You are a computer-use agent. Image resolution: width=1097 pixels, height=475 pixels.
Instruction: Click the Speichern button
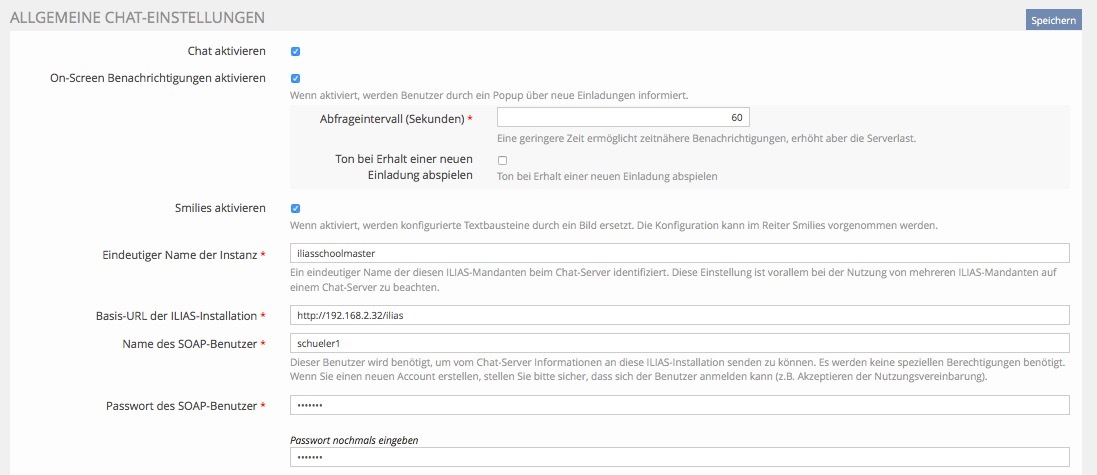(x=1053, y=20)
